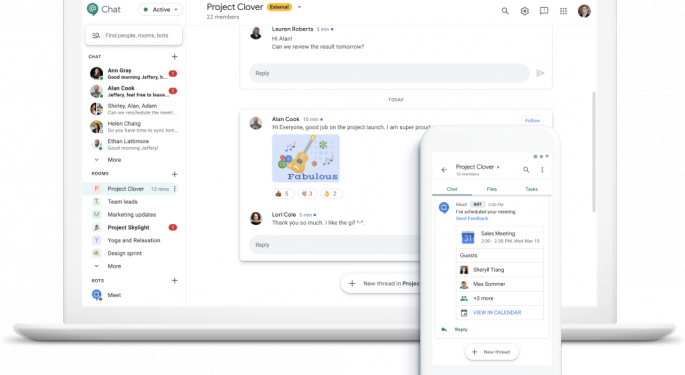This screenshot has width=685, height=375.
Task: Click Lori Cole's avatar in the thread
Action: (256, 218)
